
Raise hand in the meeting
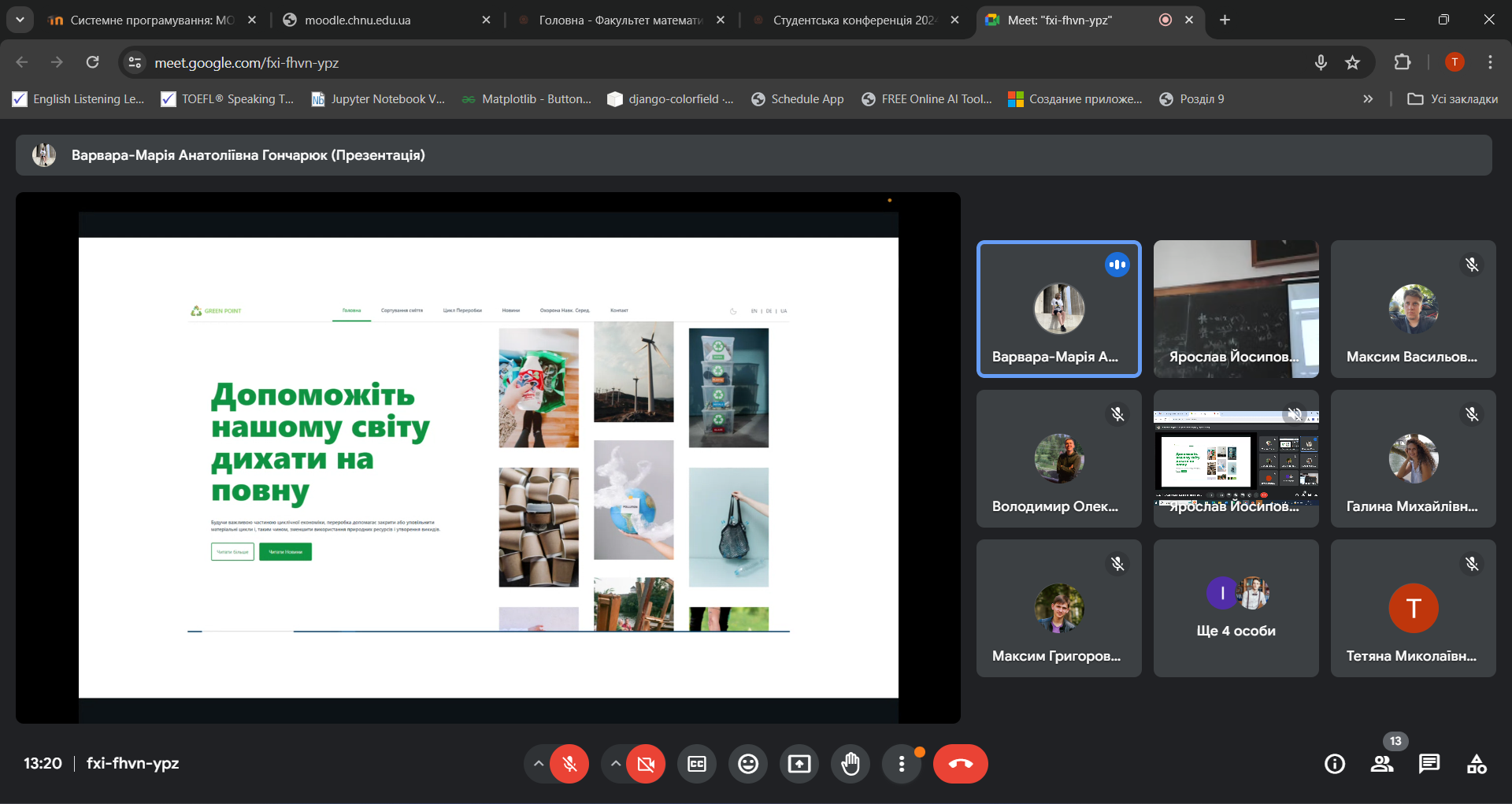pos(850,764)
